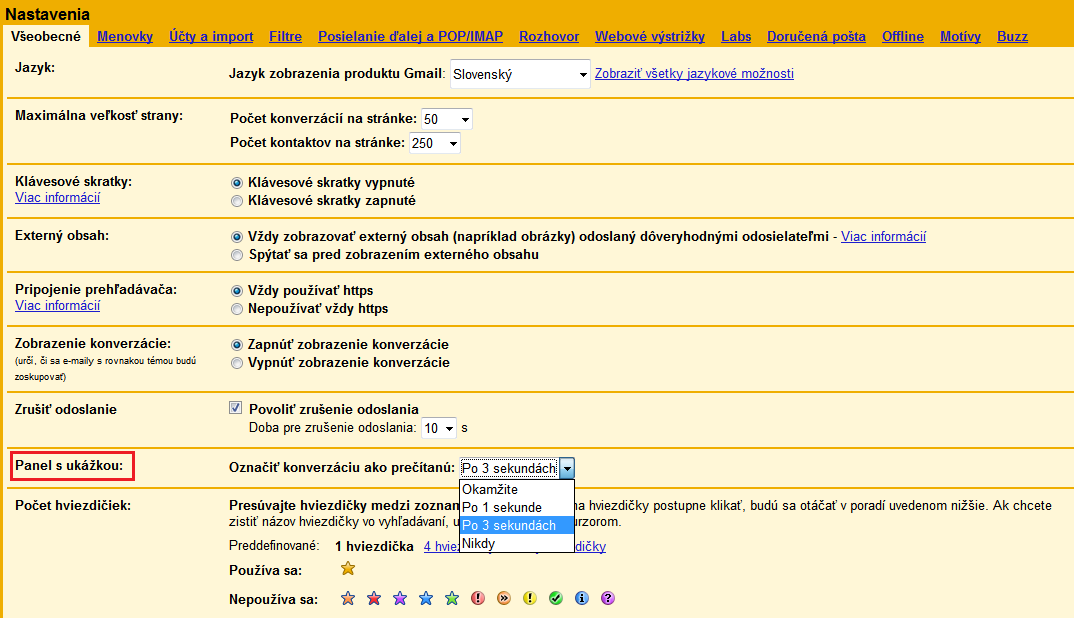The height and width of the screenshot is (618, 1074).
Task: Switch to the Všeobecné tab
Action: pyautogui.click(x=46, y=36)
